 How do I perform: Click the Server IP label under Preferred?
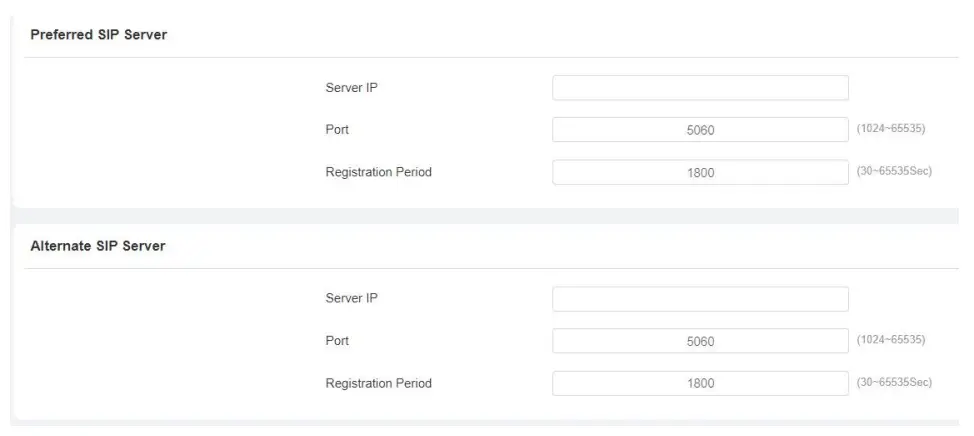(351, 88)
